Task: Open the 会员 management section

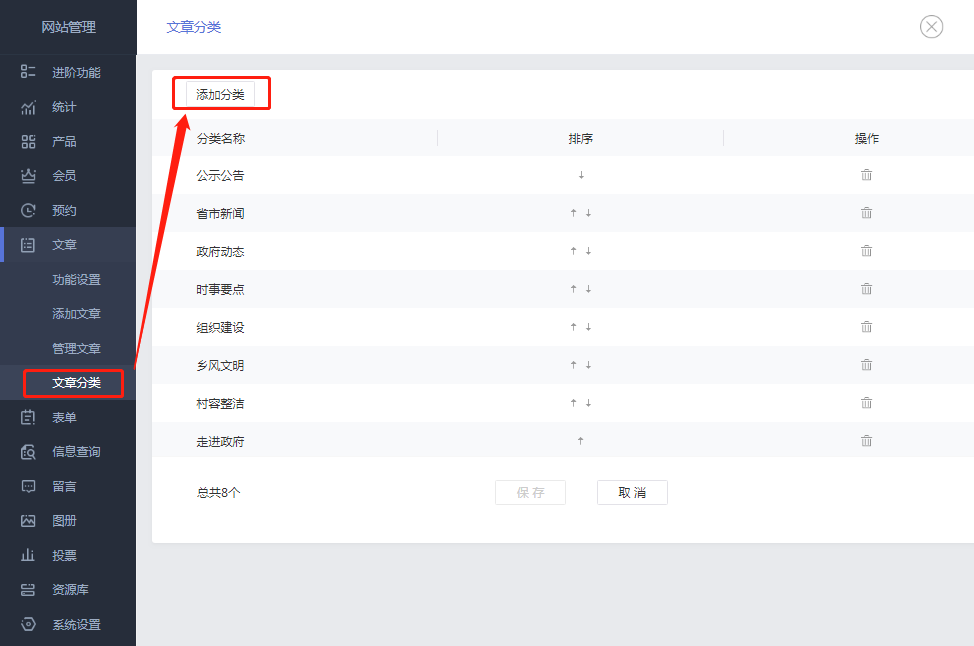Action: (63, 175)
